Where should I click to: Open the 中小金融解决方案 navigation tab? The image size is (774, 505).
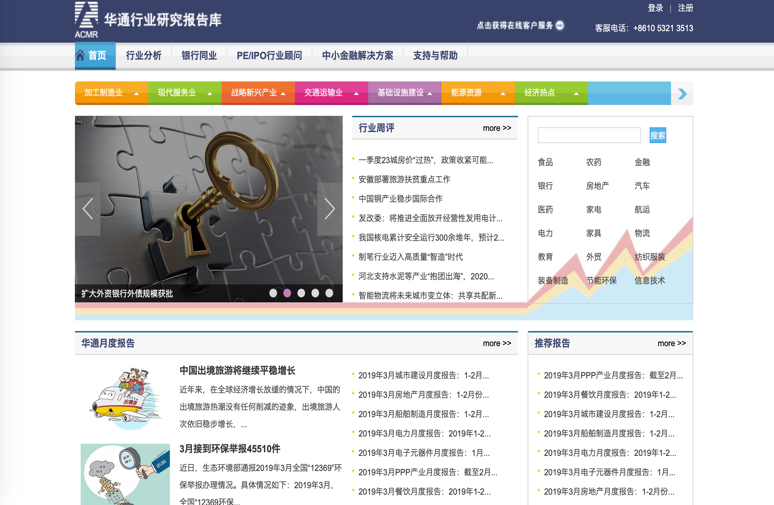[x=358, y=55]
